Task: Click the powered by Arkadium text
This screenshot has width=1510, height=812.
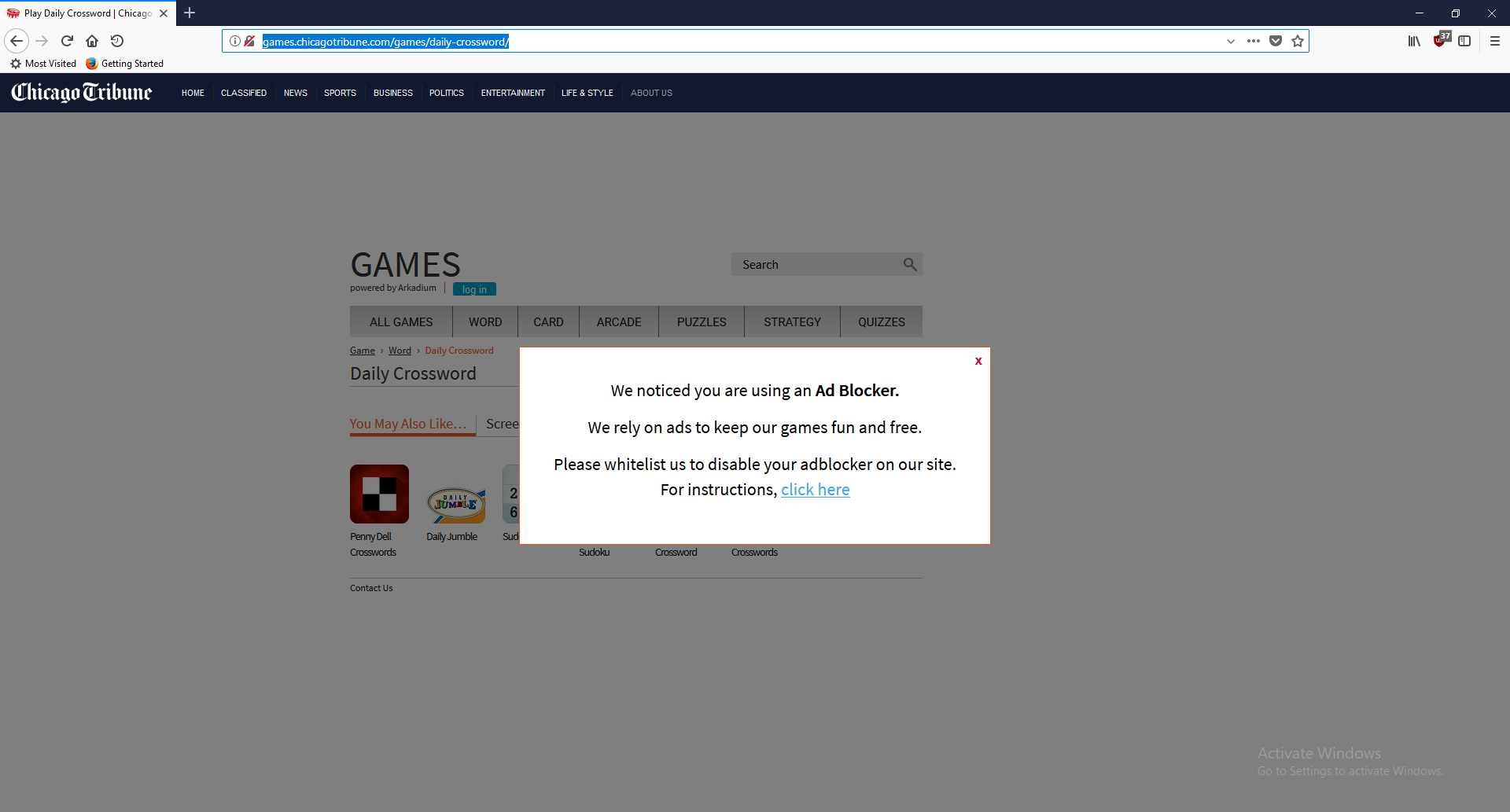Action: [x=393, y=288]
